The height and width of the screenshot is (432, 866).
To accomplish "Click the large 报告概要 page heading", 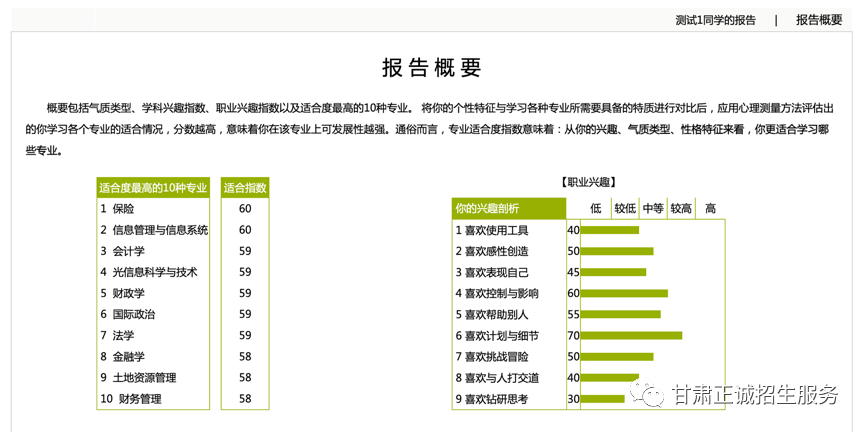I will click(432, 68).
